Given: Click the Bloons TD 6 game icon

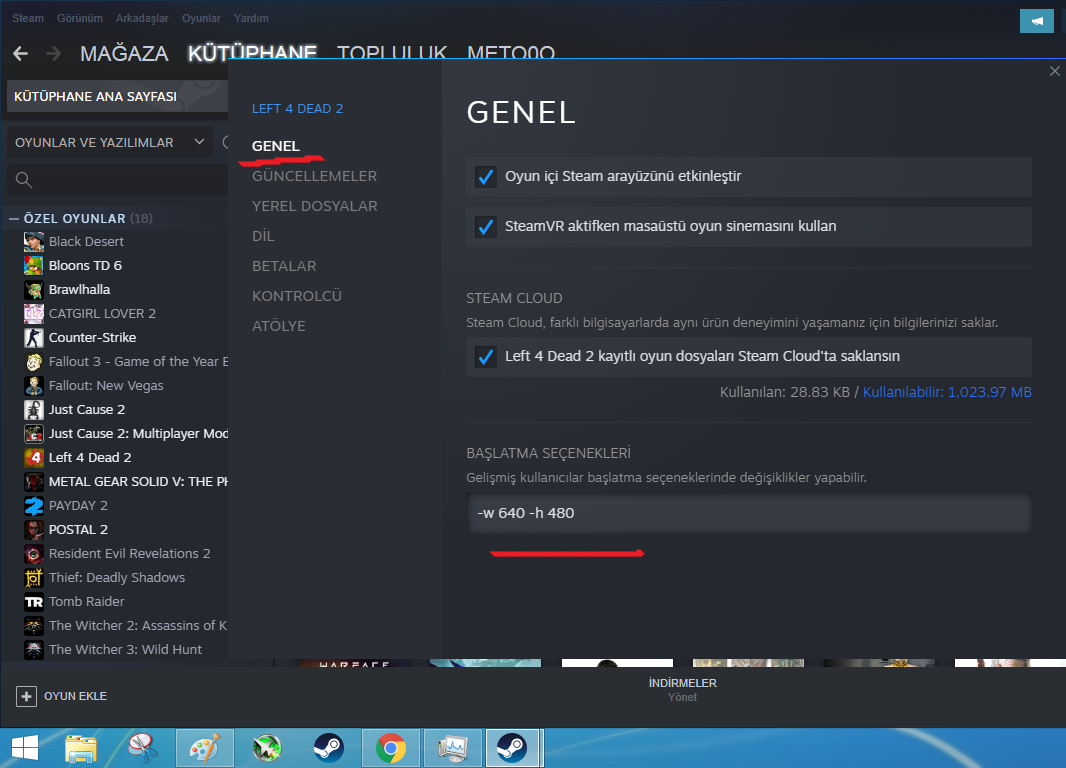Looking at the screenshot, I should [x=33, y=265].
